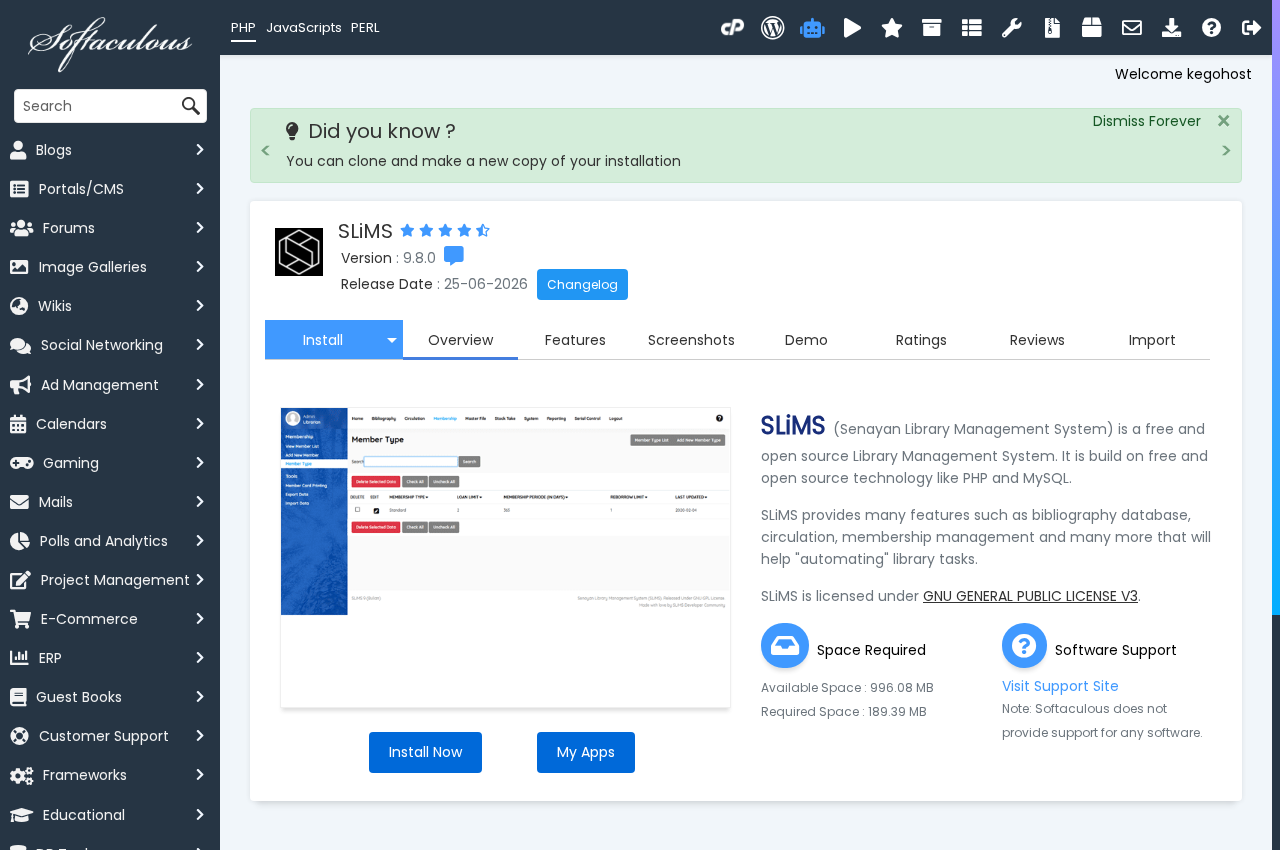Show previous tip with left arrow
1280x850 pixels.
tap(265, 151)
